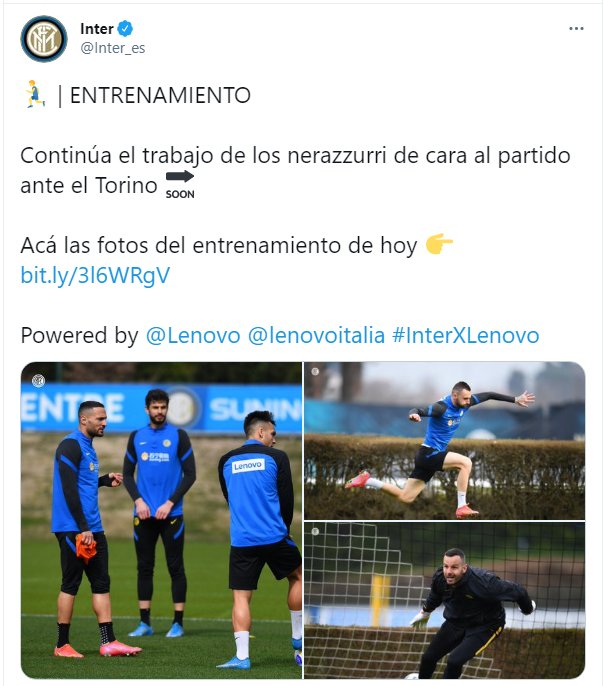Click the running person emoji
The image size is (604, 686).
(x=35, y=94)
